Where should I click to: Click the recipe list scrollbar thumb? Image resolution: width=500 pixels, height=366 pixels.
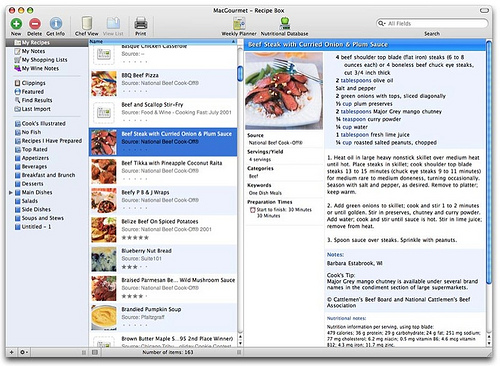tap(240, 73)
